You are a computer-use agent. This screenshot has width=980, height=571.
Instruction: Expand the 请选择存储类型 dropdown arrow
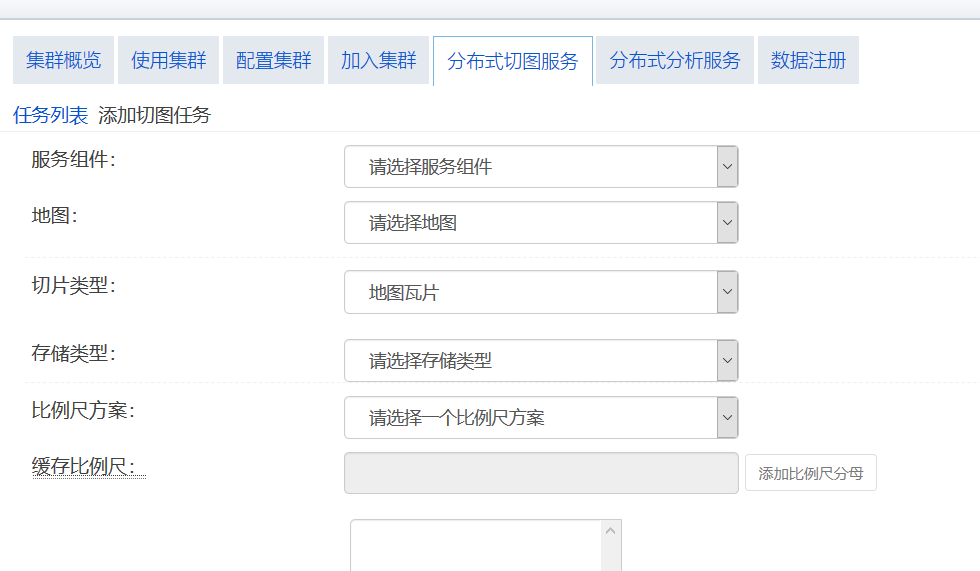tap(727, 360)
